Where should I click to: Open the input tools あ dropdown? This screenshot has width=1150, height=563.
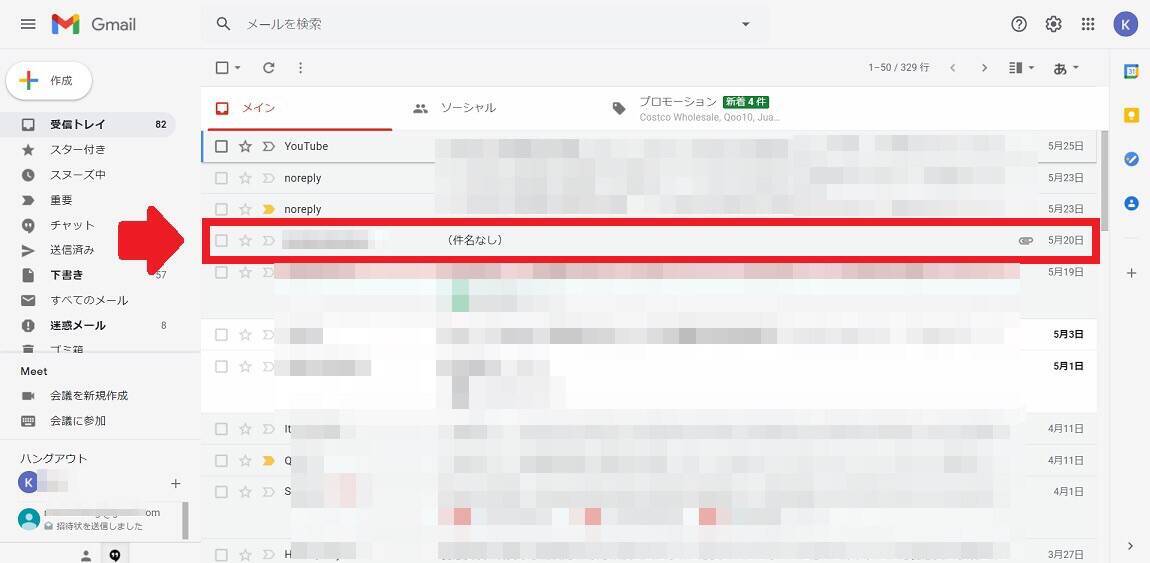point(1066,68)
